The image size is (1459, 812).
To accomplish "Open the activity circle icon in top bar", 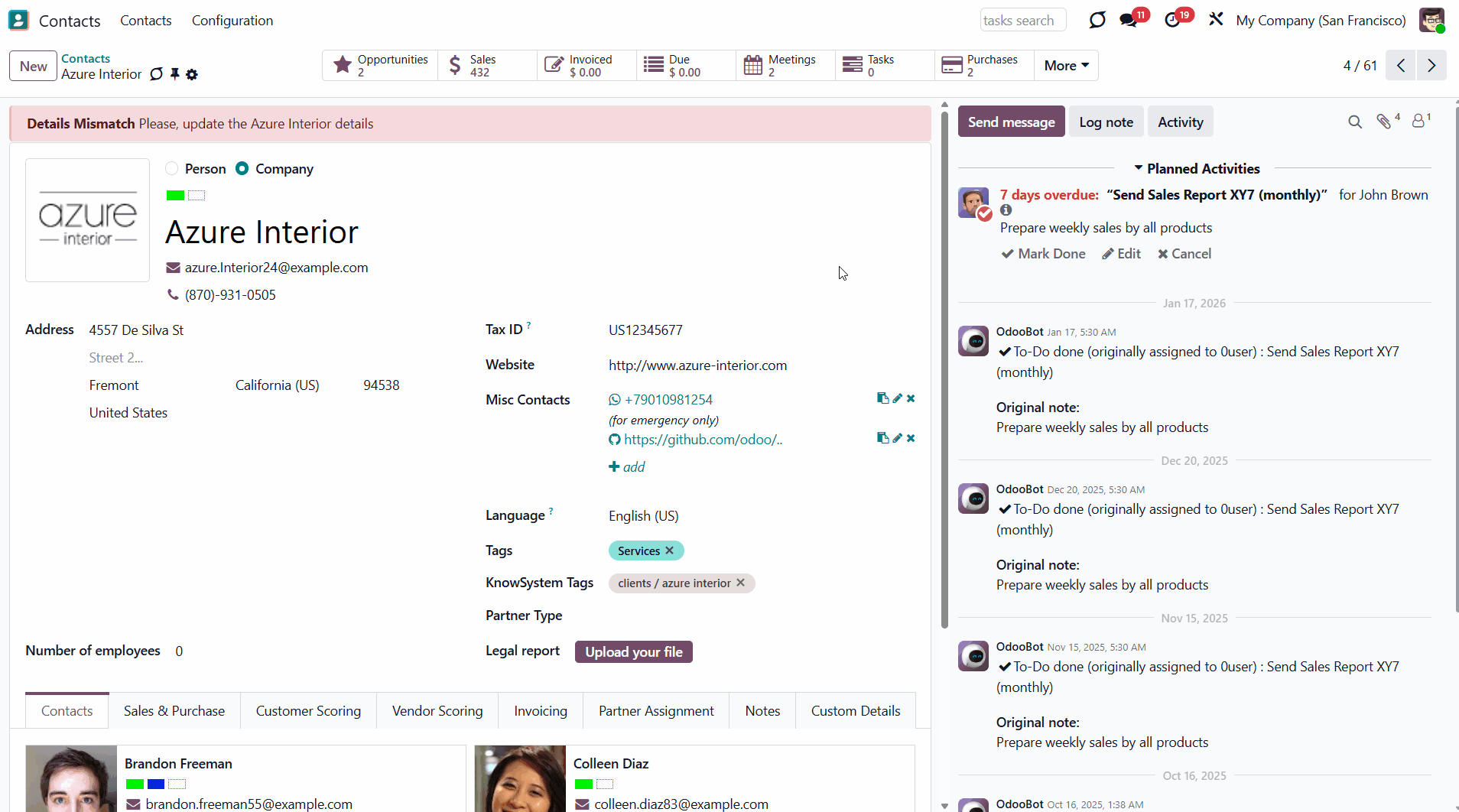I will (1097, 20).
